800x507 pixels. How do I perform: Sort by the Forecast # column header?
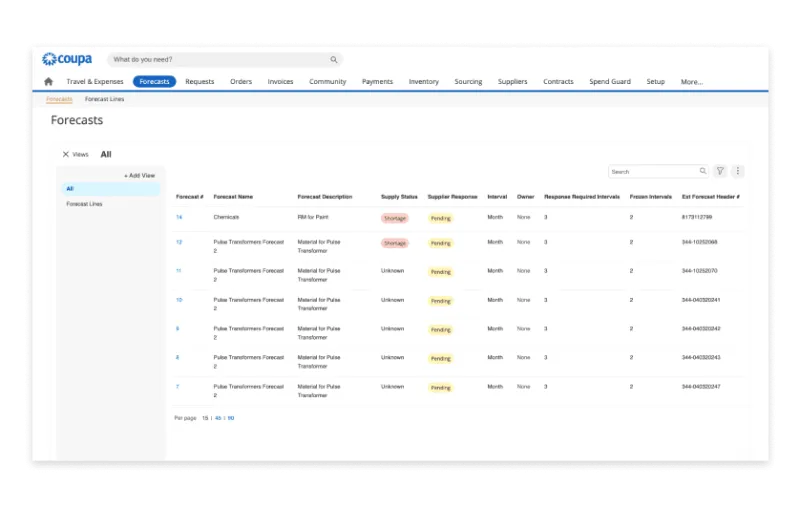click(x=190, y=197)
